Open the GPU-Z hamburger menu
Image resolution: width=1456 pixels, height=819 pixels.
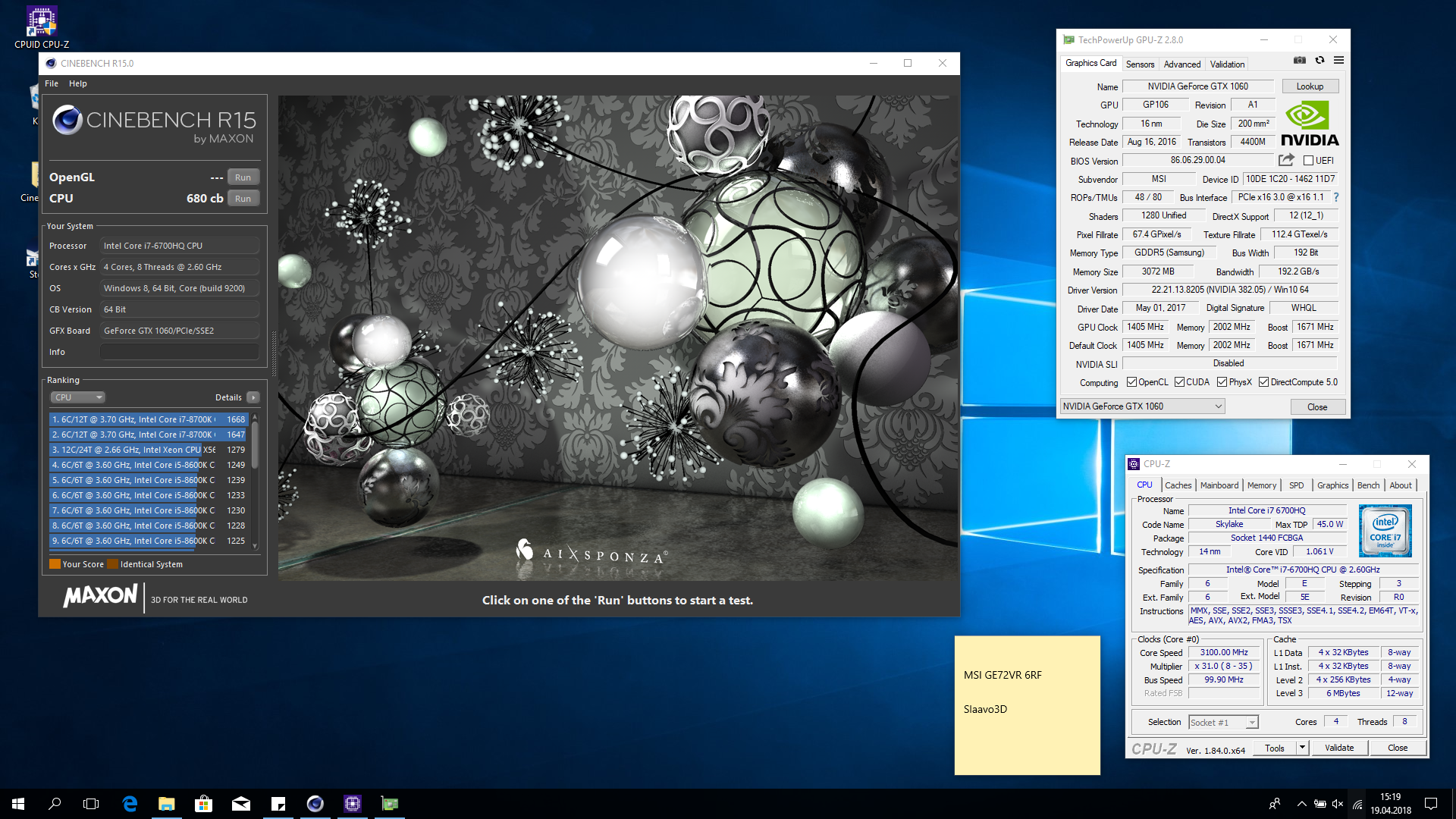point(1339,61)
